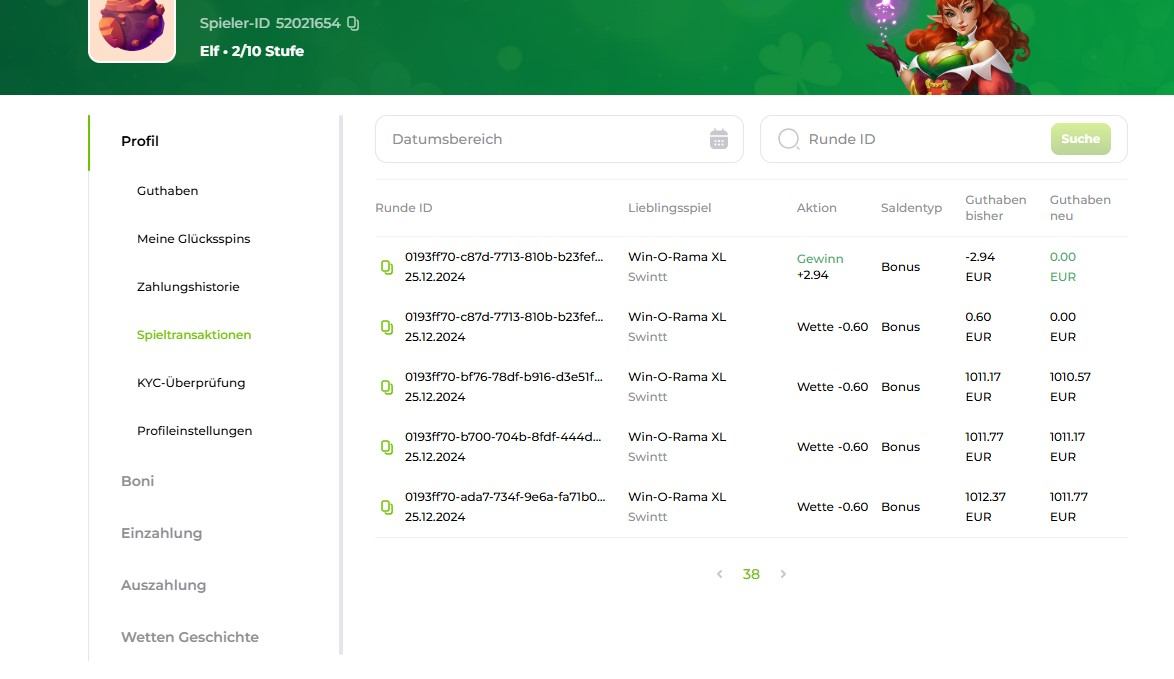Screen dimensions: 1174x679
Task: Copy round ID starting 0193ff70-b700
Action: pos(387,447)
